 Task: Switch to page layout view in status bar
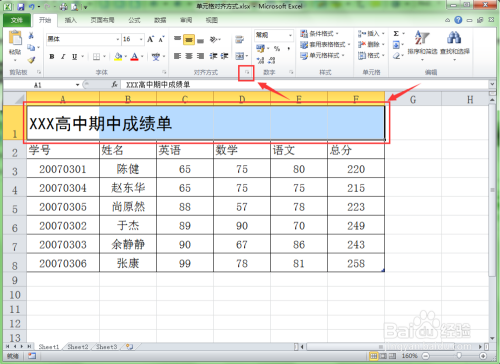tap(384, 356)
